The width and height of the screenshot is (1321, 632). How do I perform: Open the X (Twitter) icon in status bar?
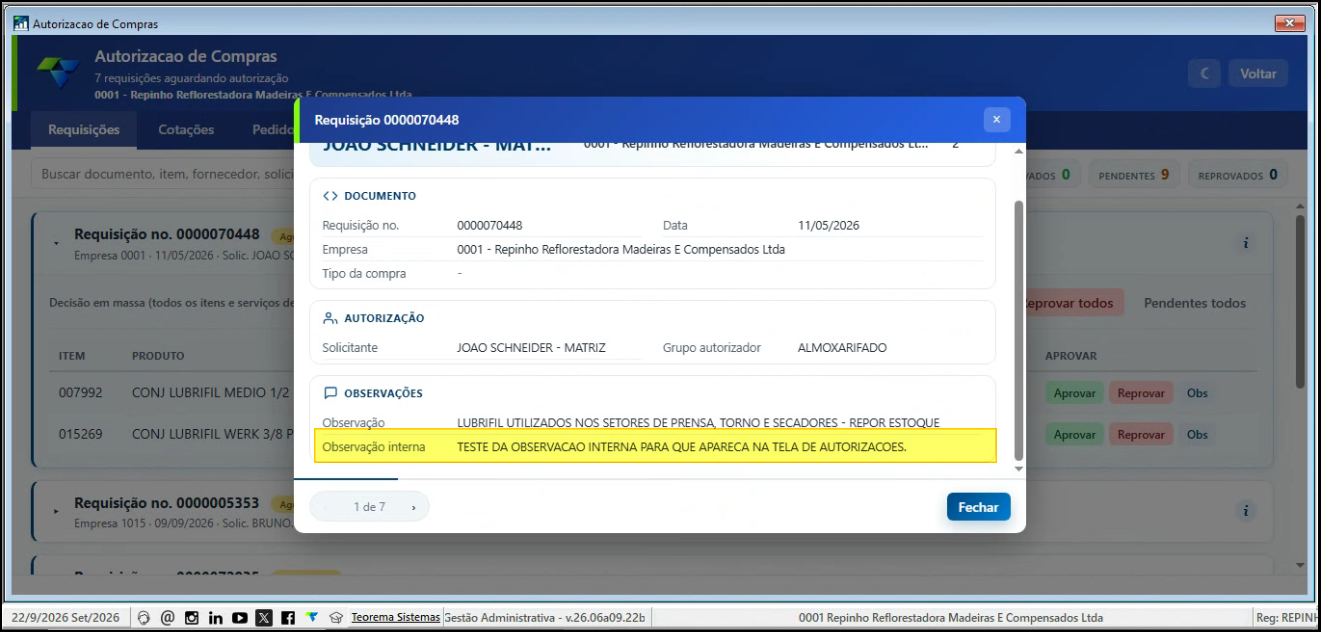[x=263, y=618]
